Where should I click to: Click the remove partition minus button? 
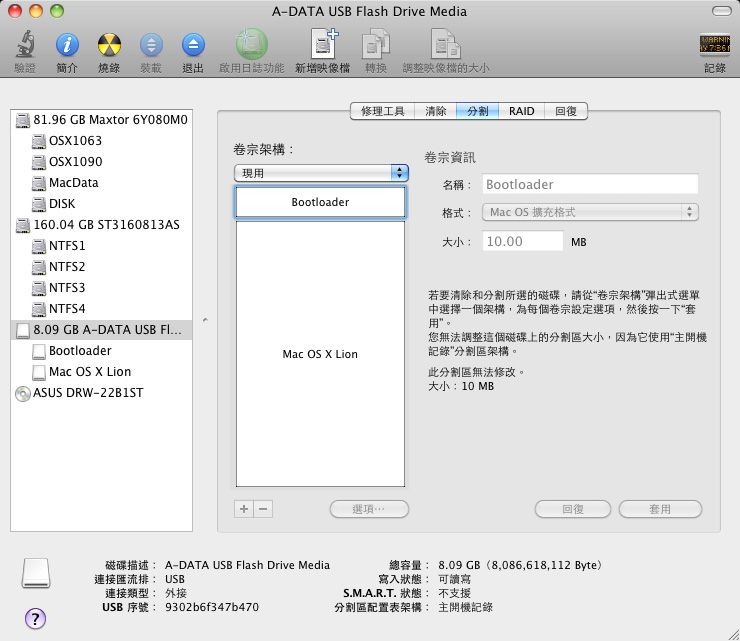[263, 509]
